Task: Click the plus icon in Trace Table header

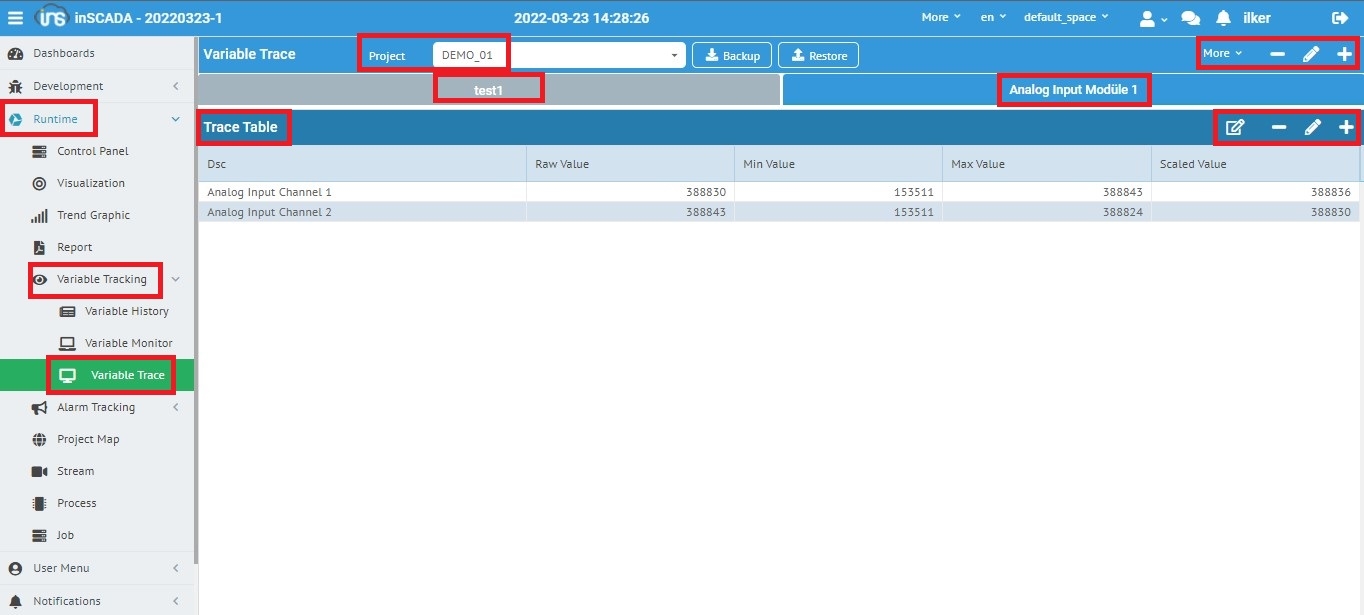Action: click(x=1346, y=127)
